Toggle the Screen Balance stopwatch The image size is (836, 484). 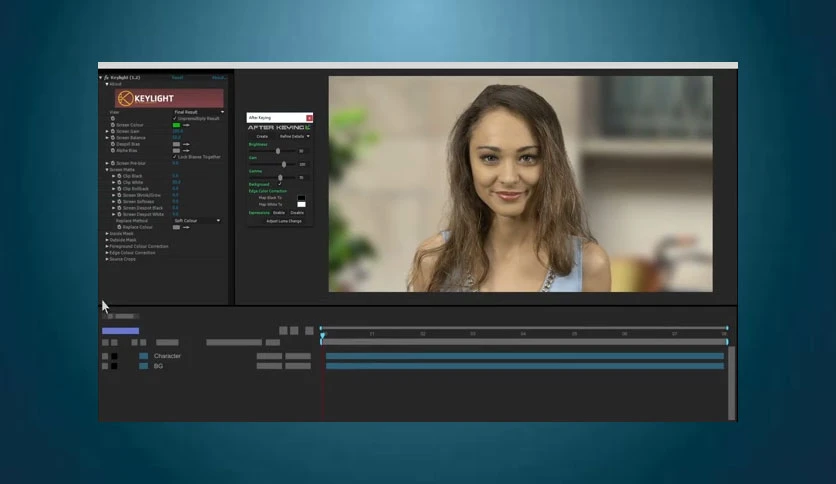pyautogui.click(x=112, y=138)
